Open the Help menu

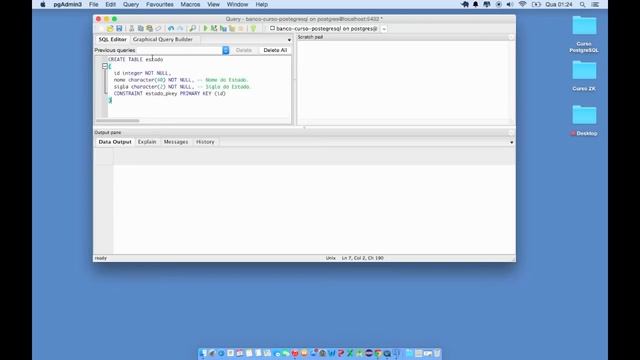click(262, 4)
